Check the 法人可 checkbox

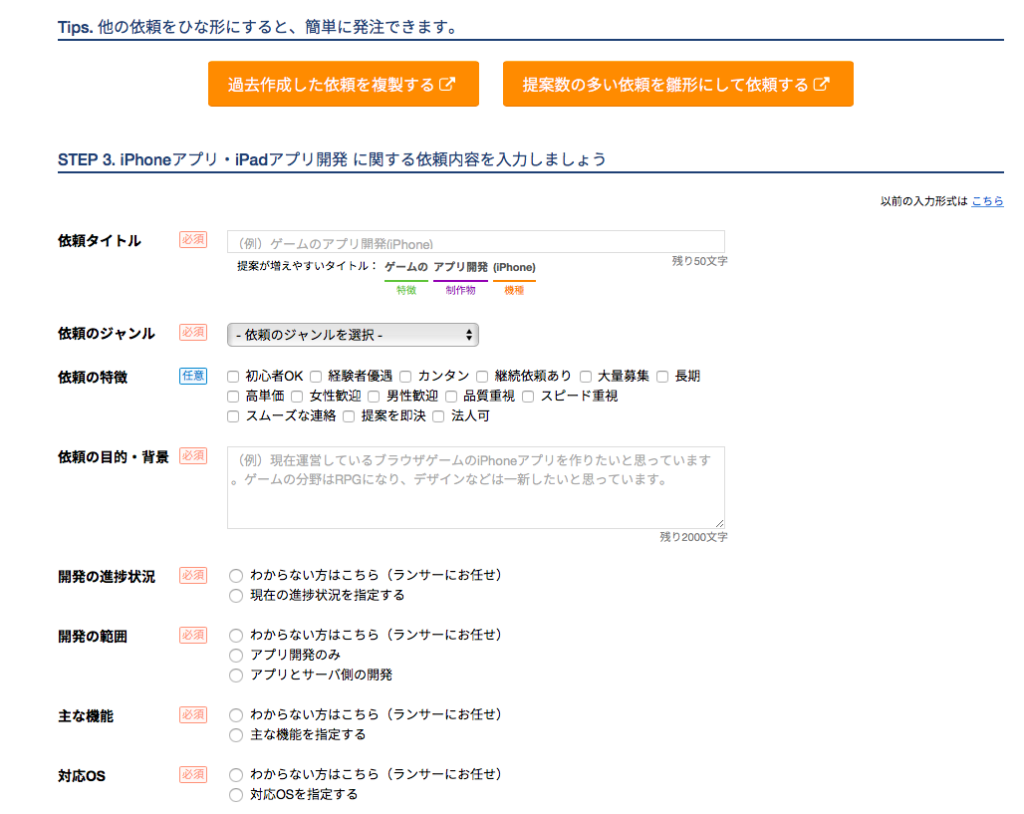439,416
